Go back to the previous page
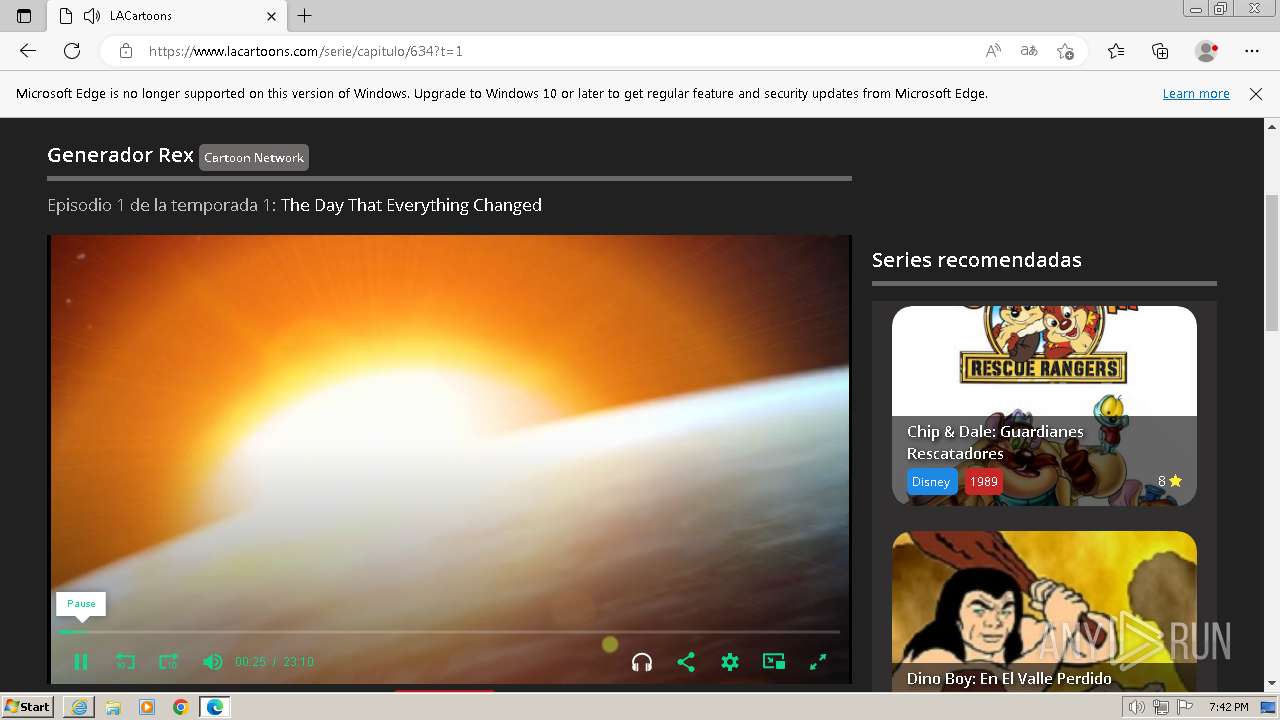The image size is (1280, 720). point(28,51)
